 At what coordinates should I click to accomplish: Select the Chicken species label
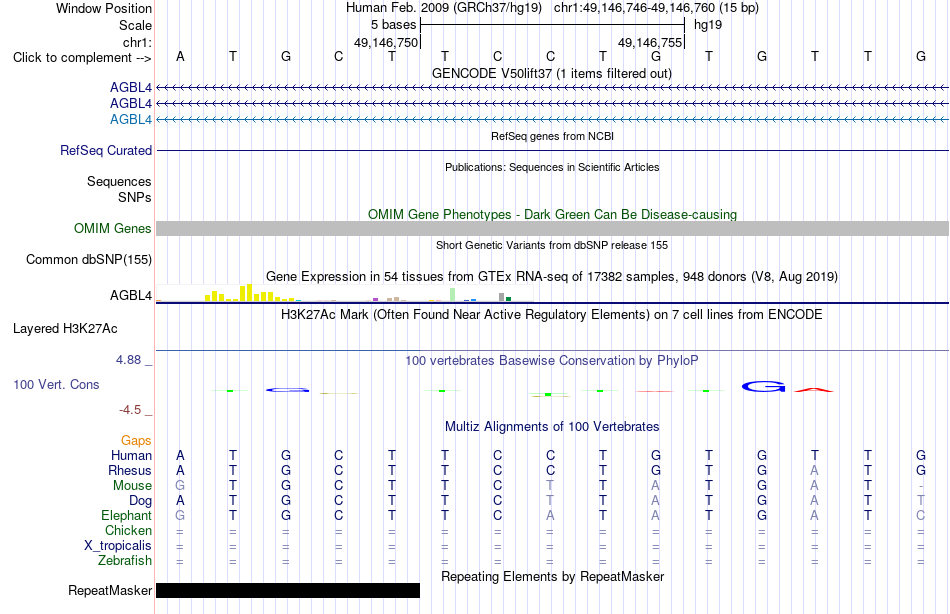pos(128,530)
